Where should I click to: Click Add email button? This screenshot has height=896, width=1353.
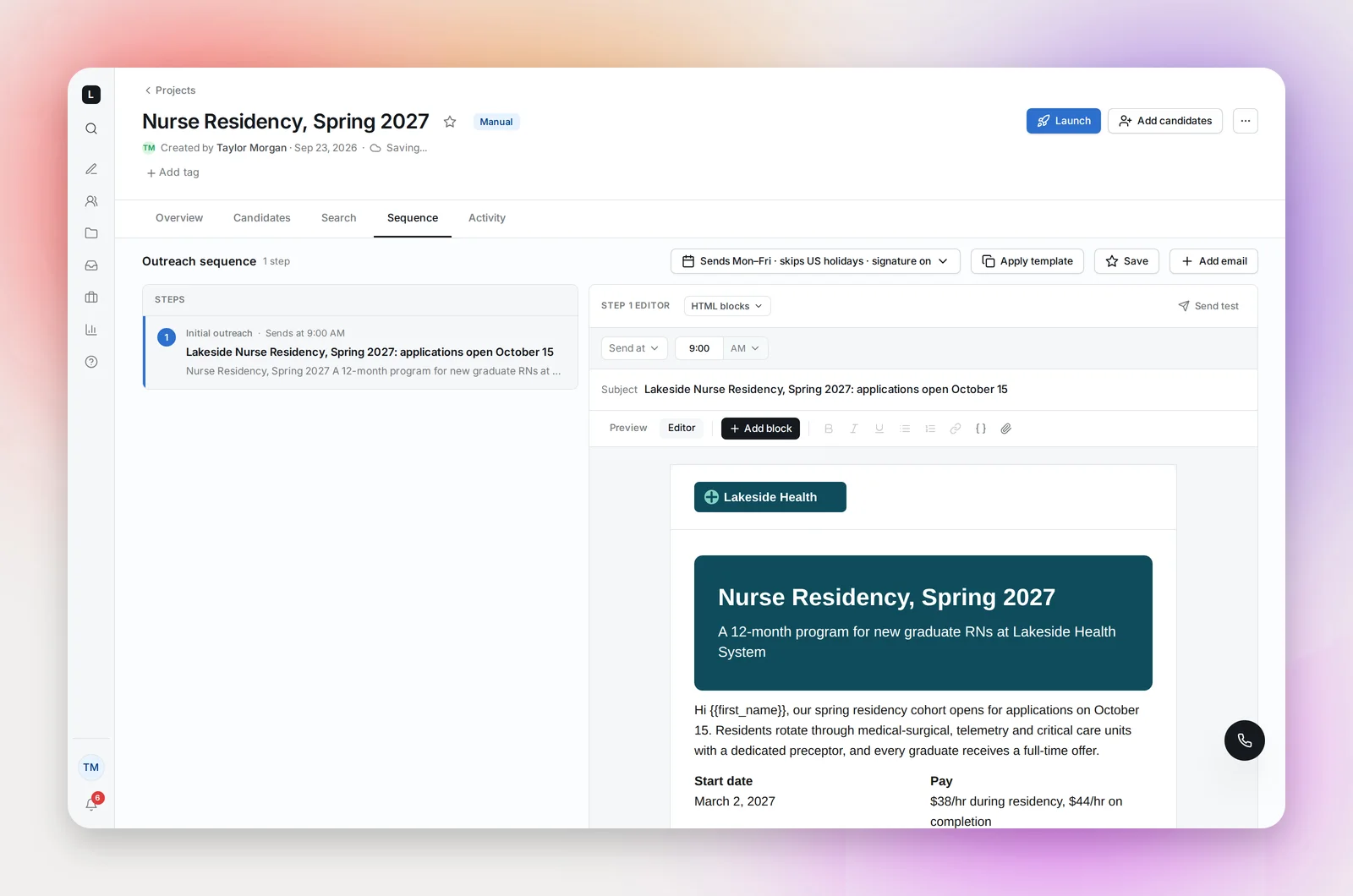[1214, 261]
